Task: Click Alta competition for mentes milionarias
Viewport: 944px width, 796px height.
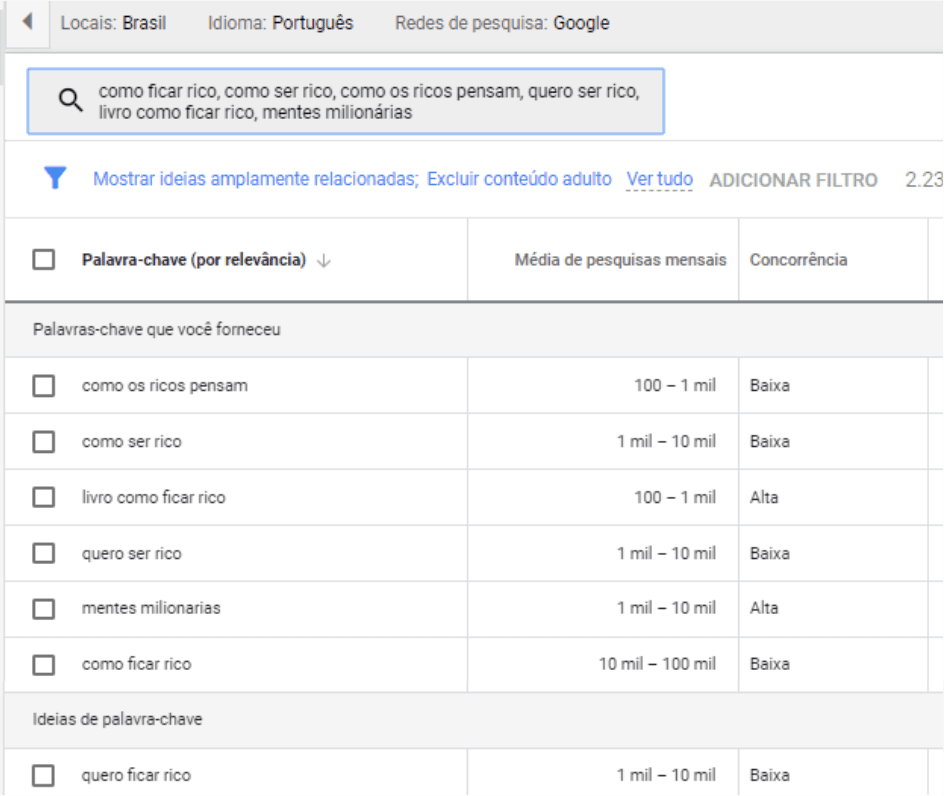Action: (764, 608)
